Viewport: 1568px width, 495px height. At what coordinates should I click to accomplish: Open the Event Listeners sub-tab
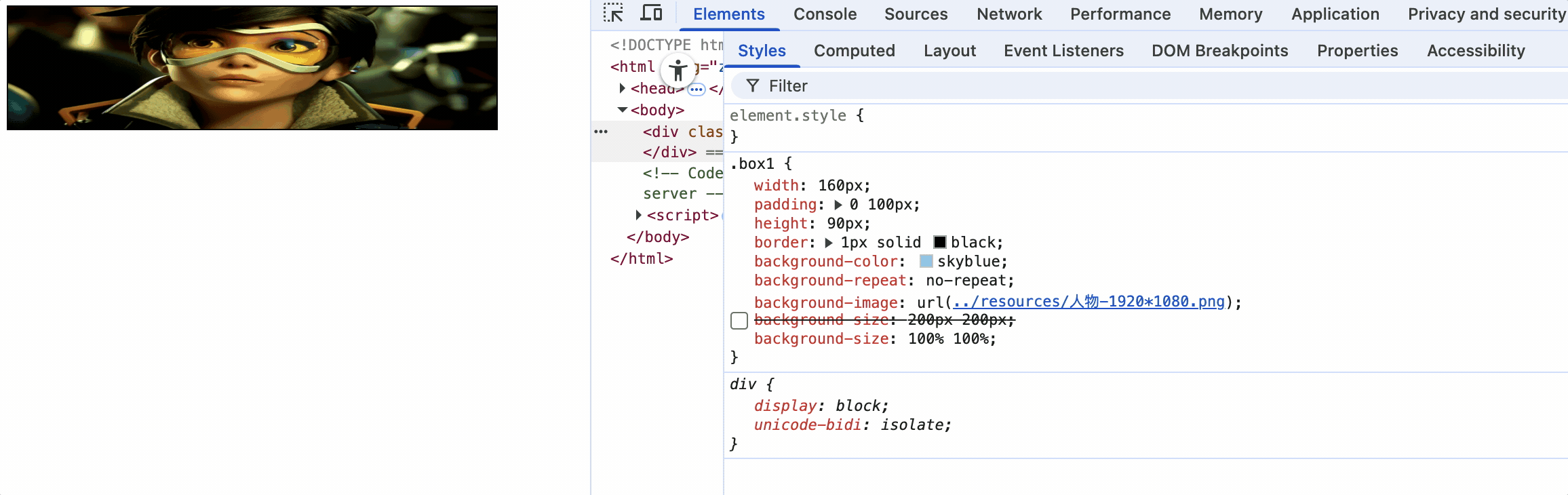(x=1063, y=51)
